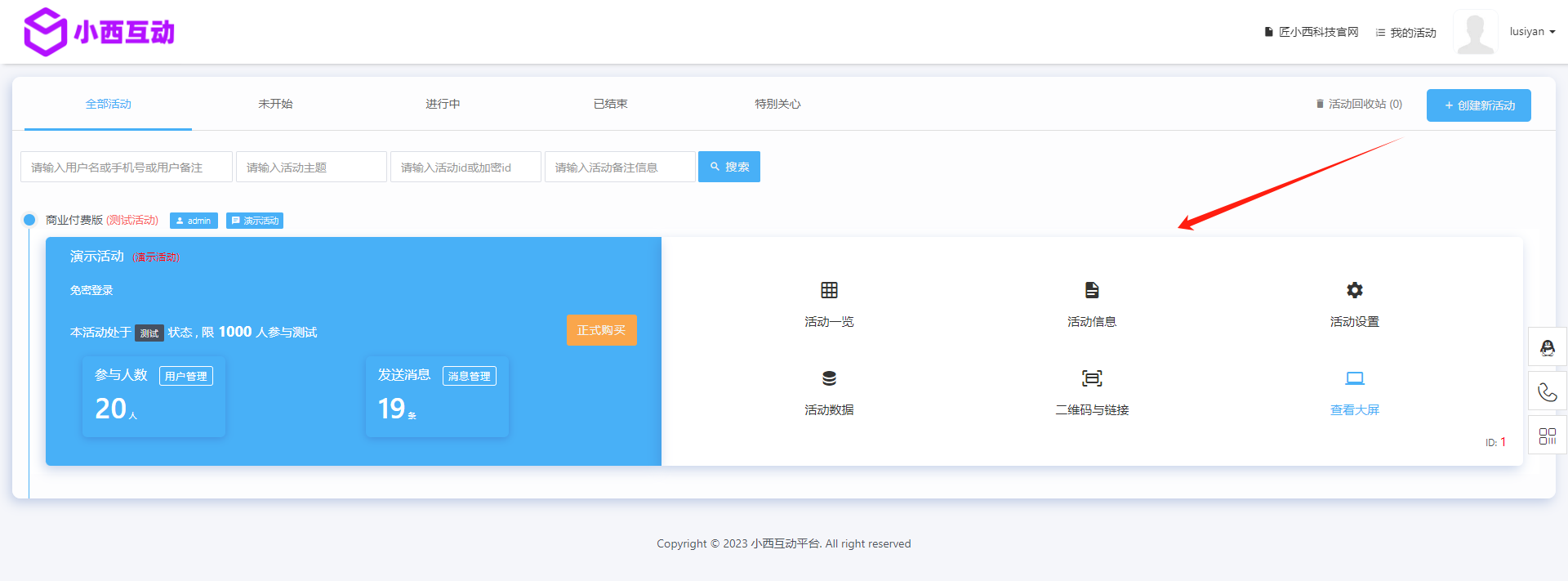Click the 测试 status badge
This screenshot has width=1568, height=581.
[x=149, y=333]
